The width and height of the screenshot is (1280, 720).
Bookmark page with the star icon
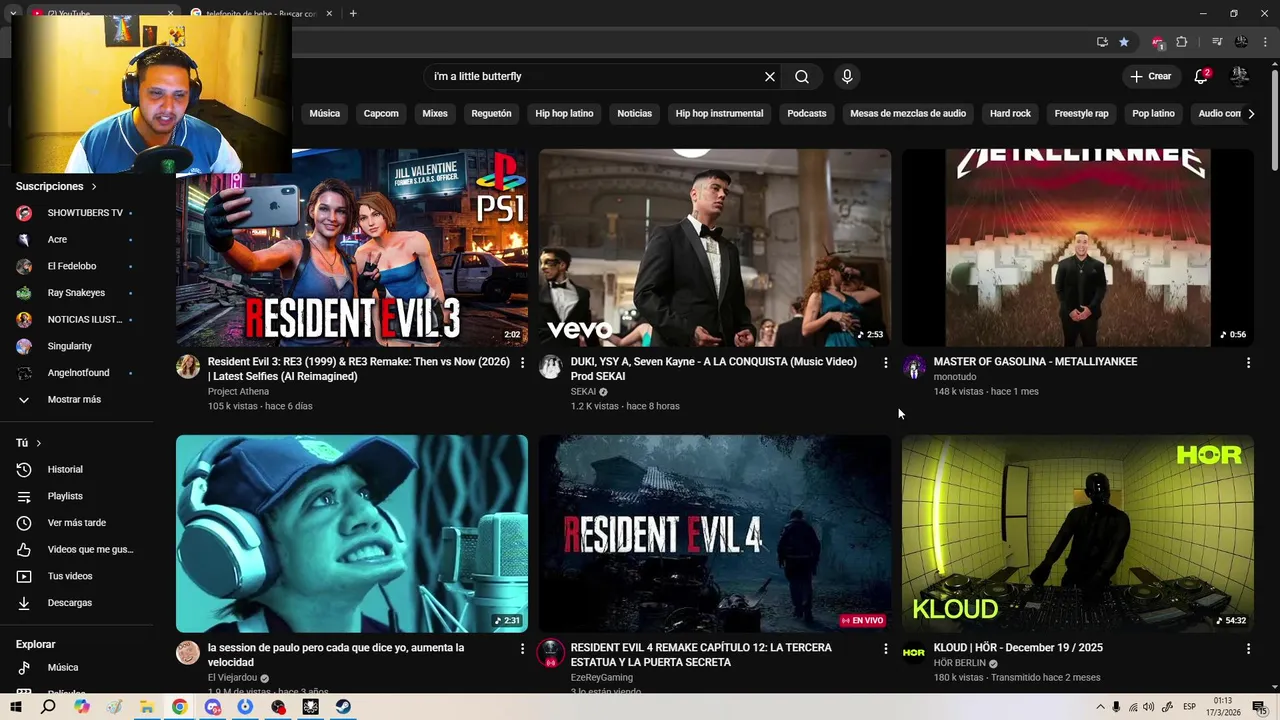point(1124,42)
